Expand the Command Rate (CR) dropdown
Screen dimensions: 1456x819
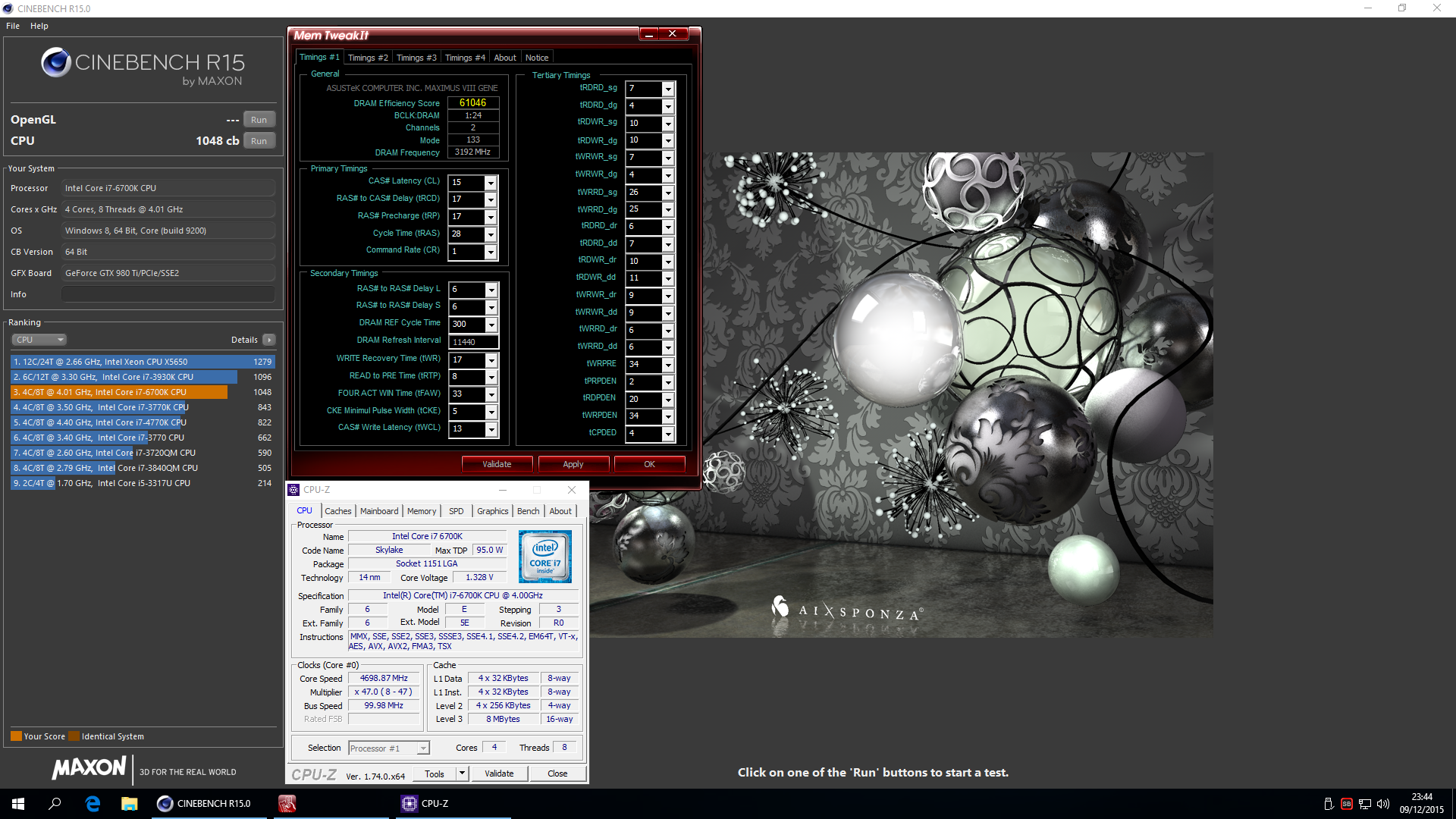(x=491, y=252)
